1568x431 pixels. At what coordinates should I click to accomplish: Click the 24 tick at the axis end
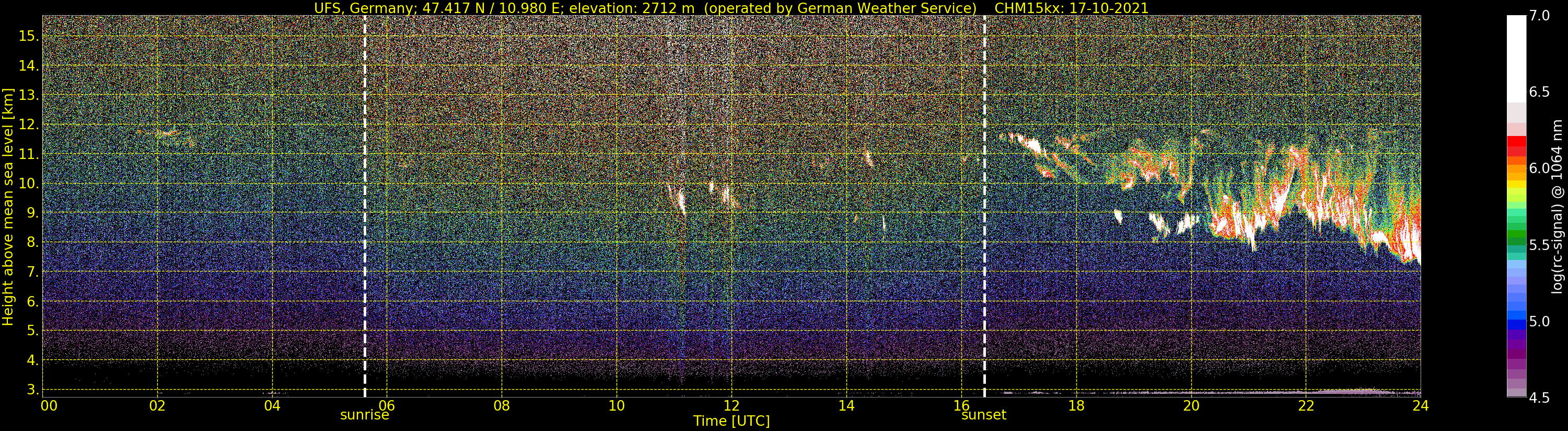pos(1420,405)
